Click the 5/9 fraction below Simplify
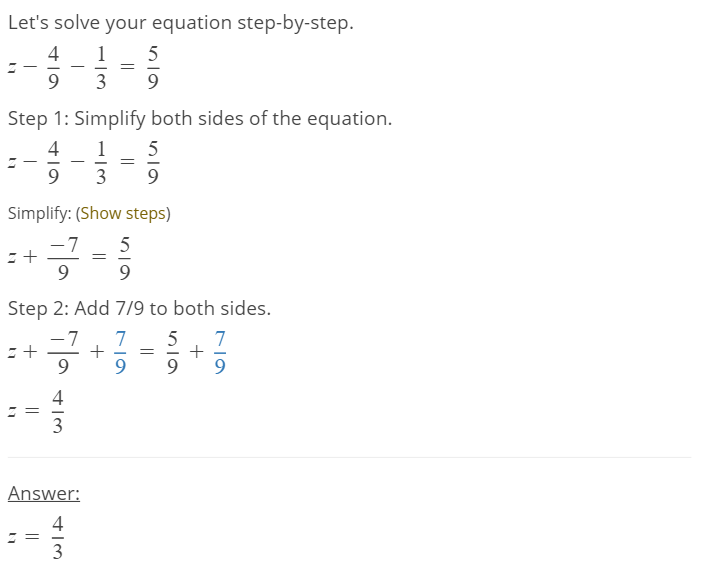 click(124, 257)
